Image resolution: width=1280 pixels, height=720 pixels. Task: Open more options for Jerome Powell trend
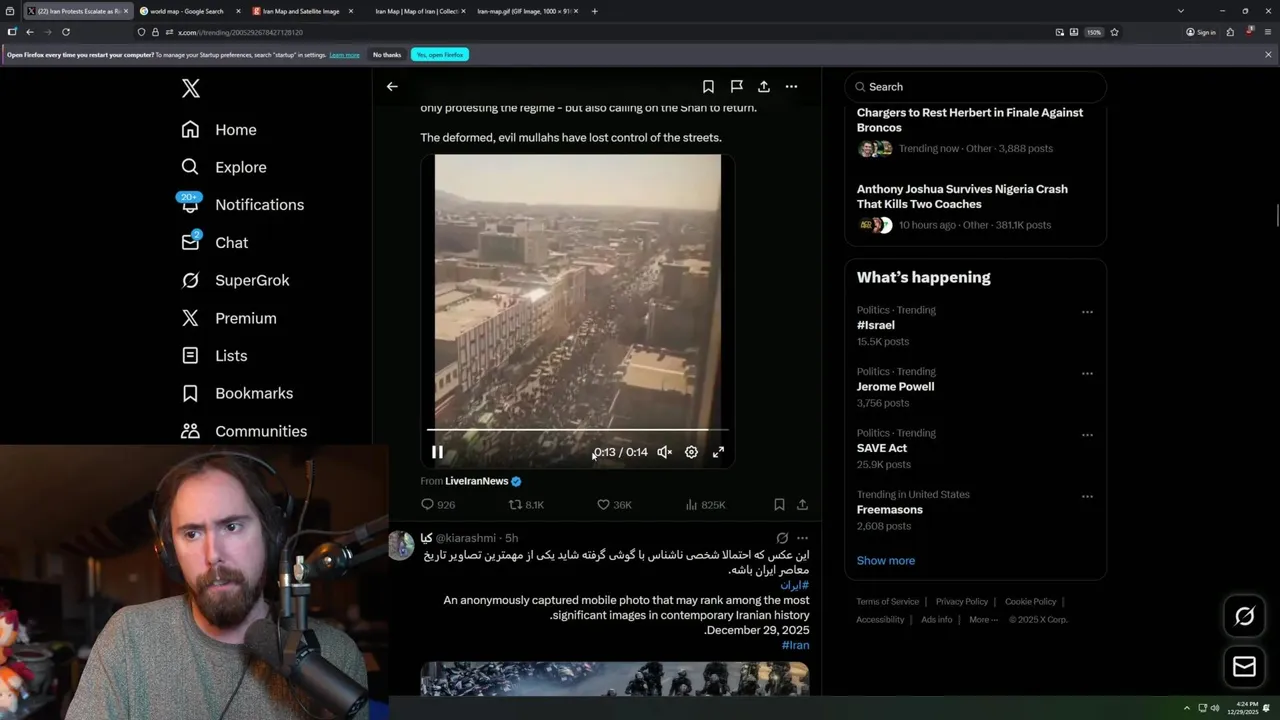(1087, 374)
